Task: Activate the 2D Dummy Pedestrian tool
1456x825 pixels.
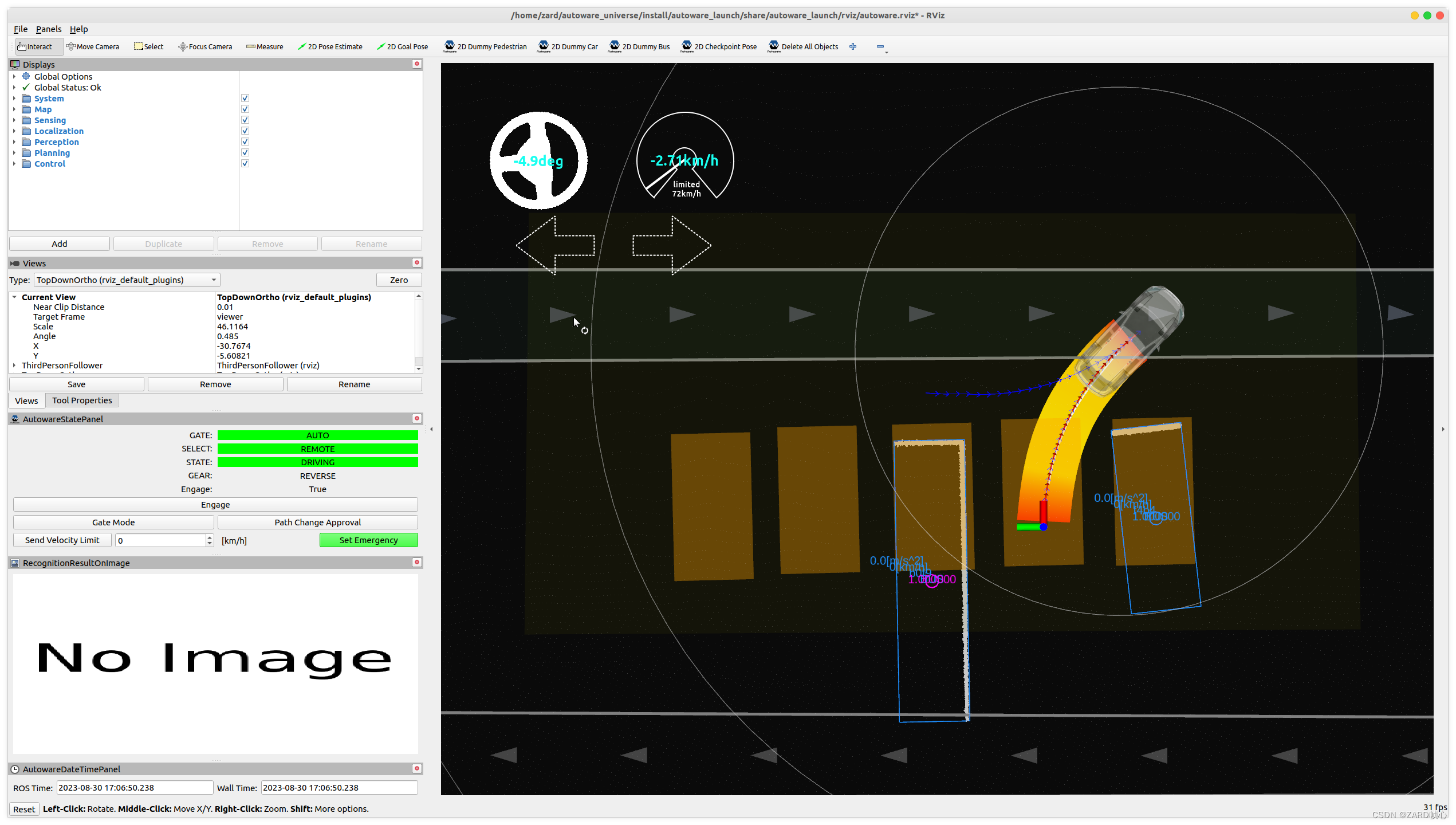Action: pyautogui.click(x=485, y=46)
